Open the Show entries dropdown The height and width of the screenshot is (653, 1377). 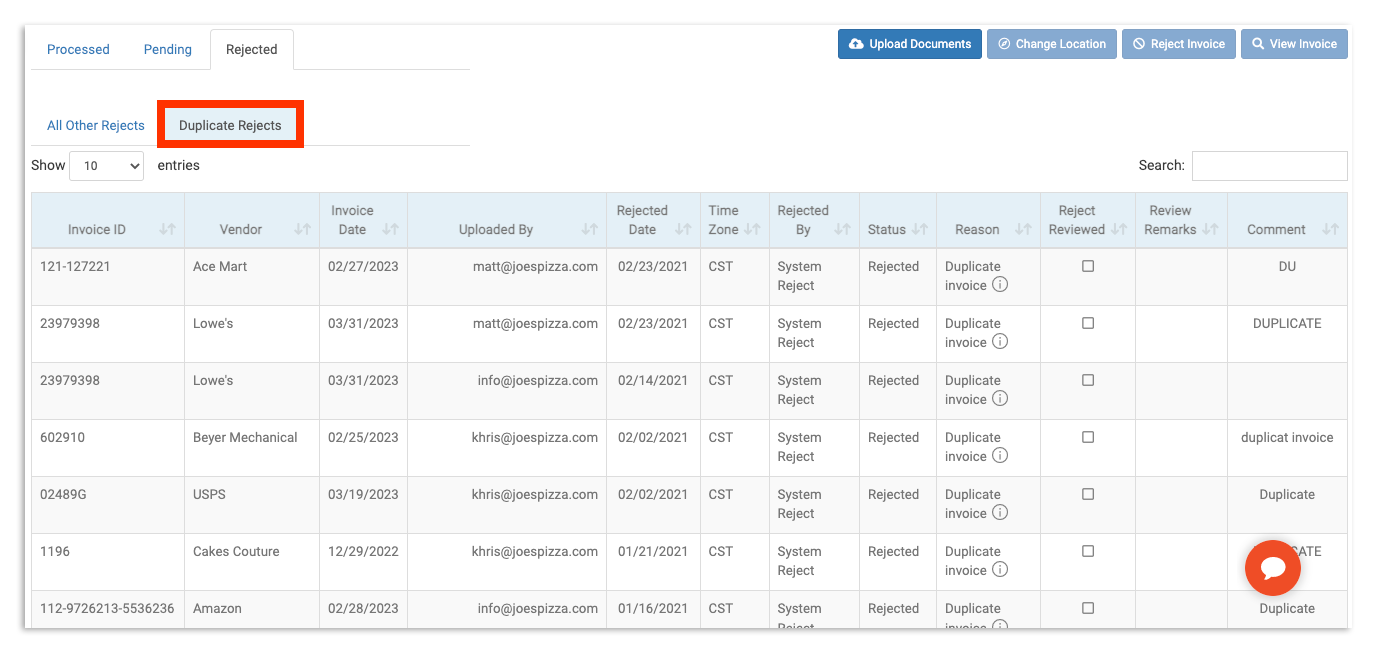[x=106, y=165]
